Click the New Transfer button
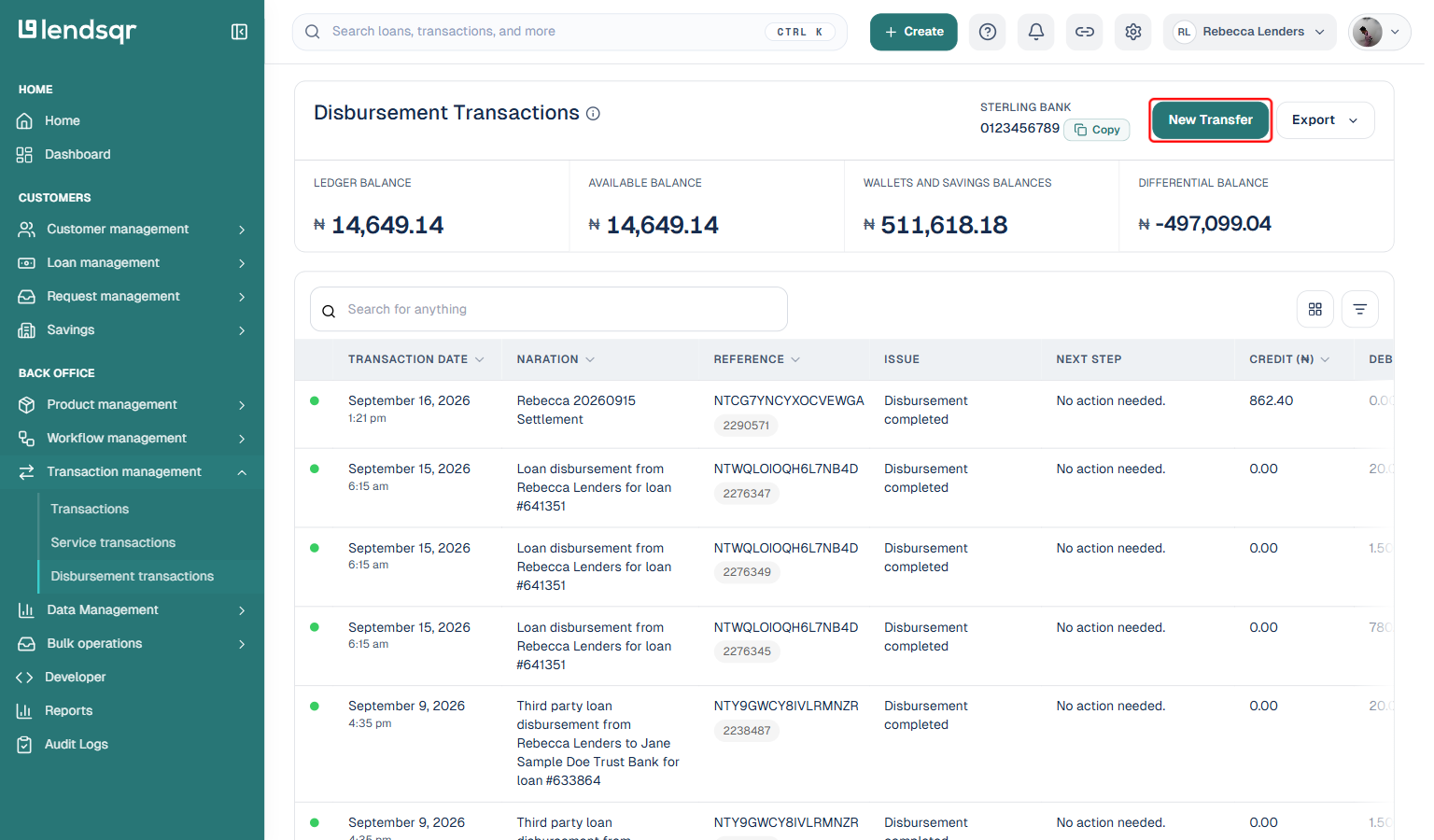Screen dimensions: 1434x840 (x=1211, y=120)
